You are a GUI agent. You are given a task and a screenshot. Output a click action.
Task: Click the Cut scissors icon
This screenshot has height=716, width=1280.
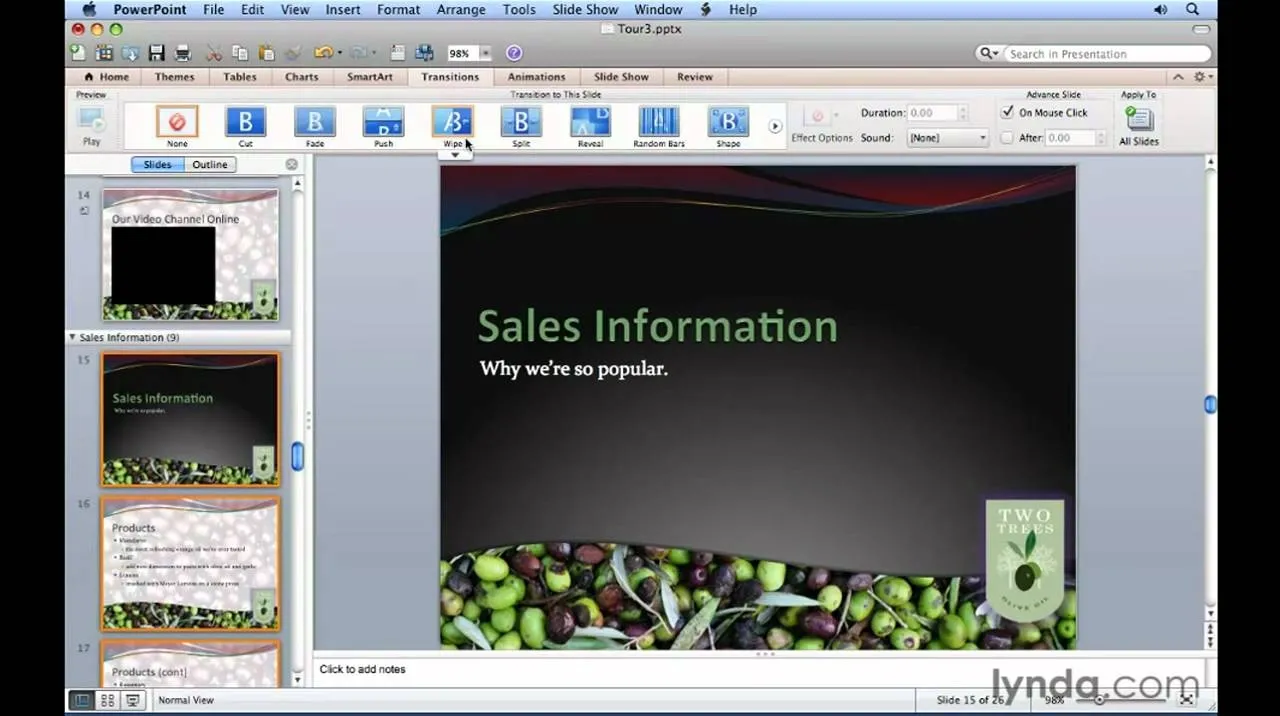coord(213,53)
